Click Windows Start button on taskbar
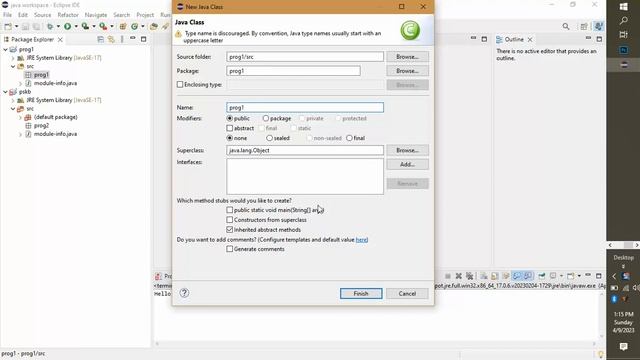 click(x=623, y=7)
